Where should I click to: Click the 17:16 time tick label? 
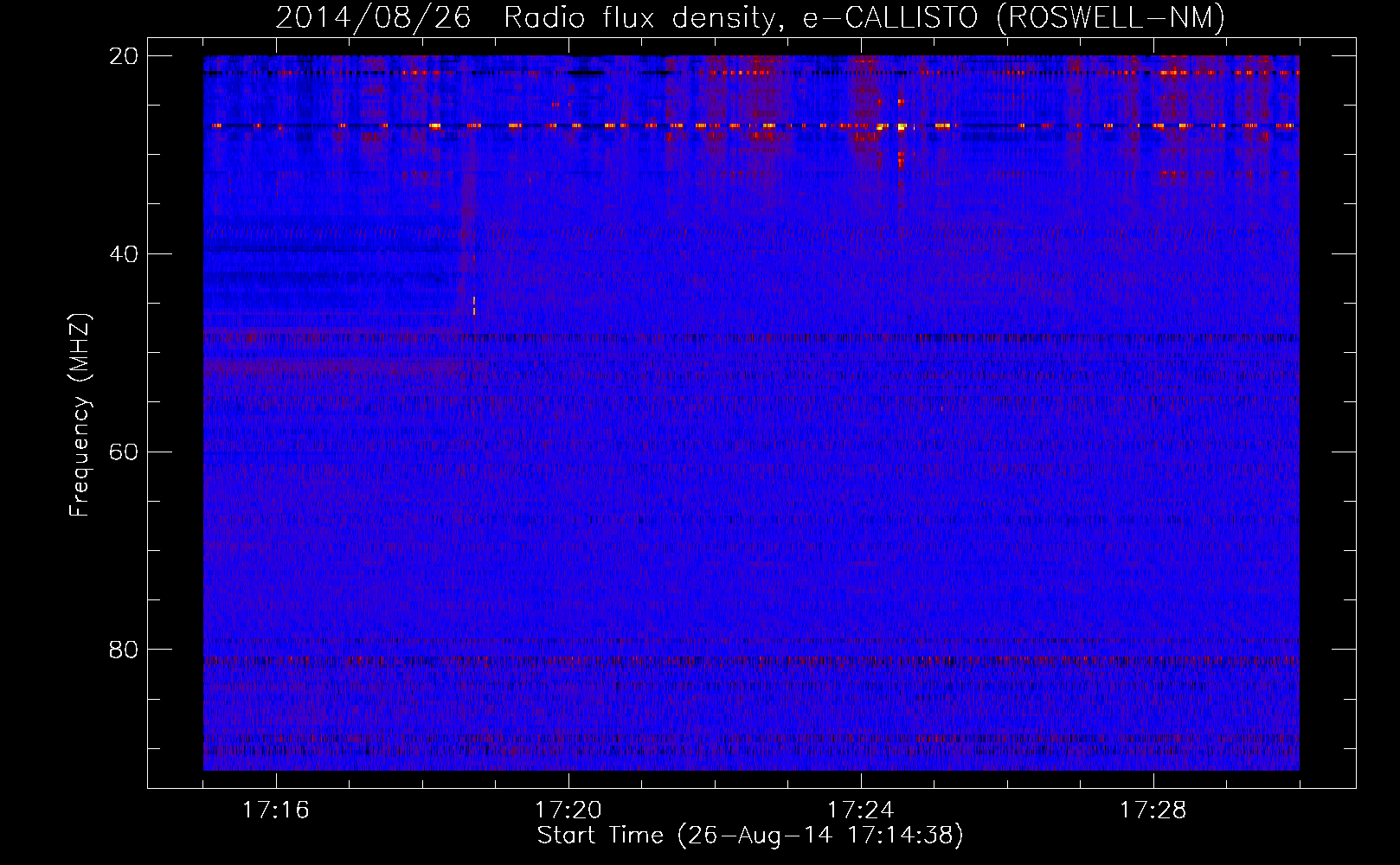(275, 811)
